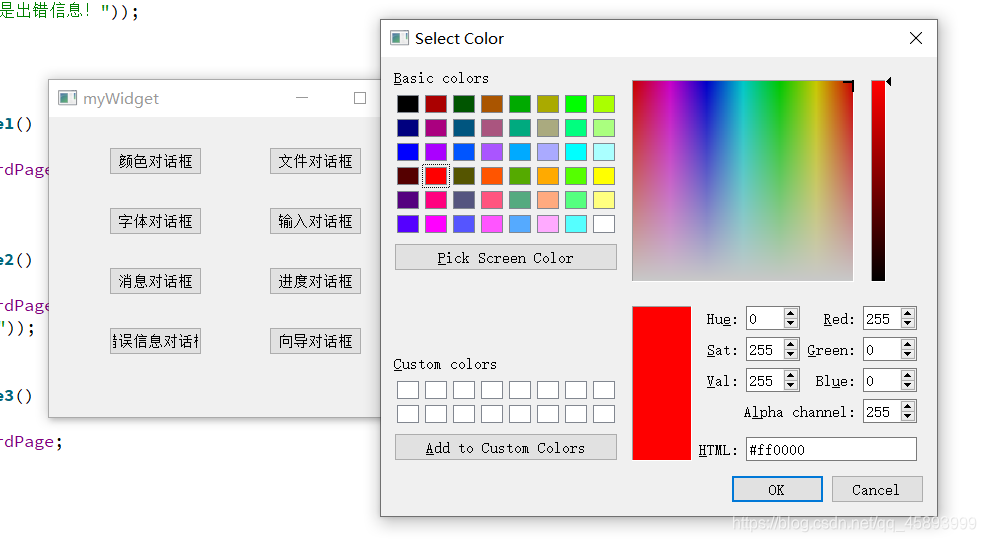Select the magenta swatch in bottom row
986x542 pixels.
pyautogui.click(x=436, y=224)
